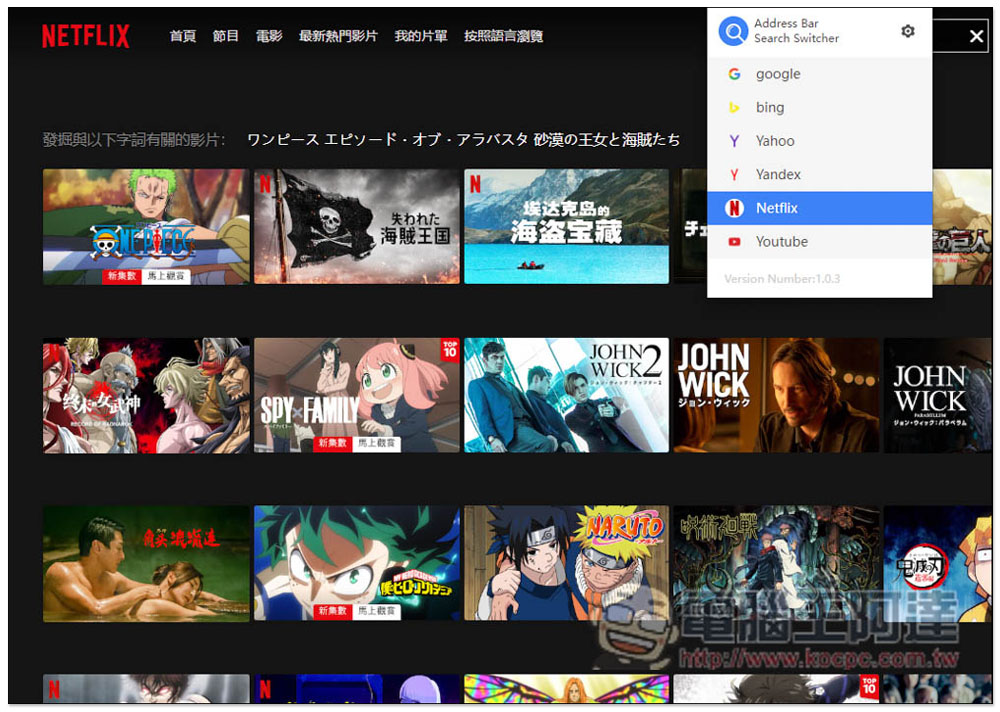Click the Bing icon in switcher list

(734, 108)
